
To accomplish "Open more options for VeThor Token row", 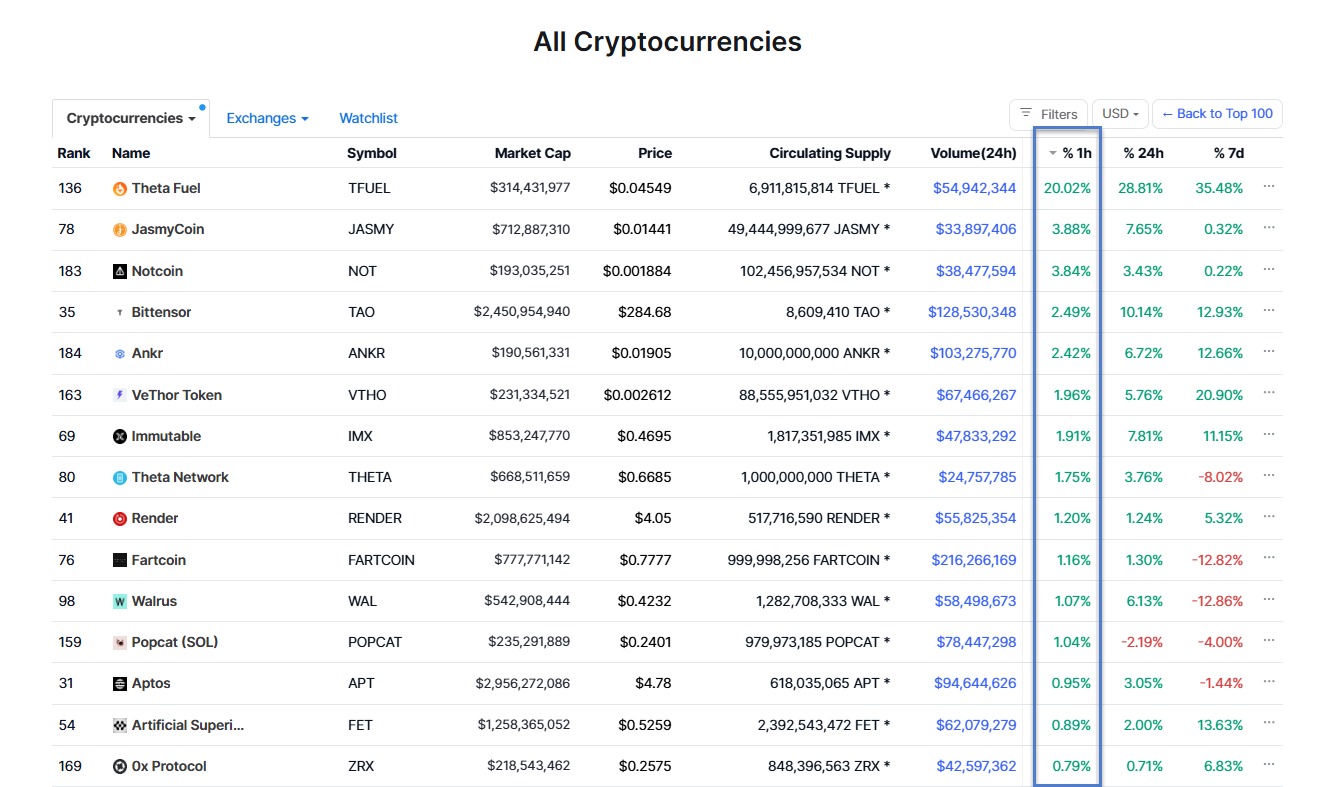I will 1269,394.
